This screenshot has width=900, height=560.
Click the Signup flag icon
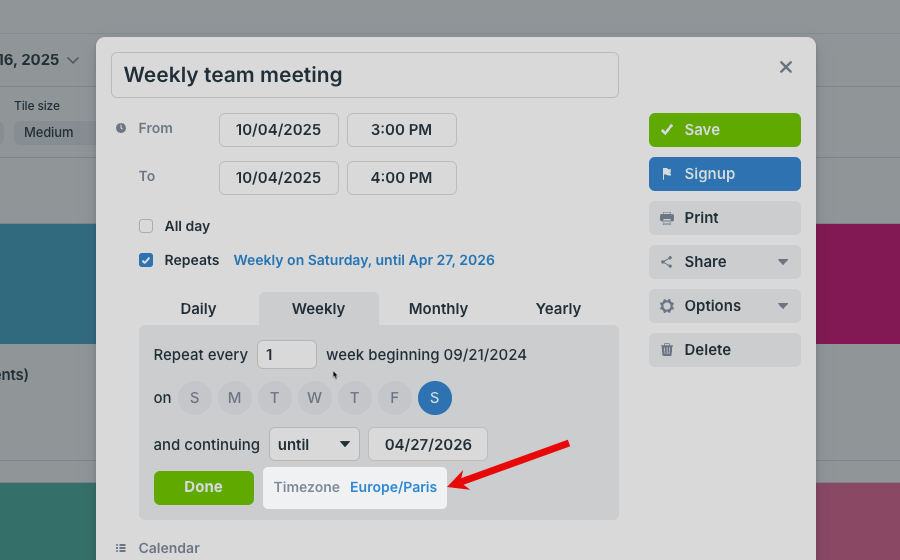tap(667, 174)
